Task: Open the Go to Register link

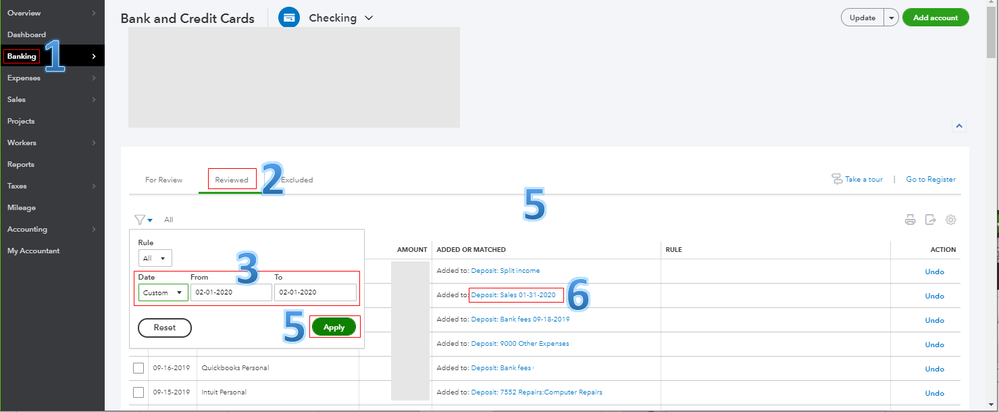Action: [931, 180]
